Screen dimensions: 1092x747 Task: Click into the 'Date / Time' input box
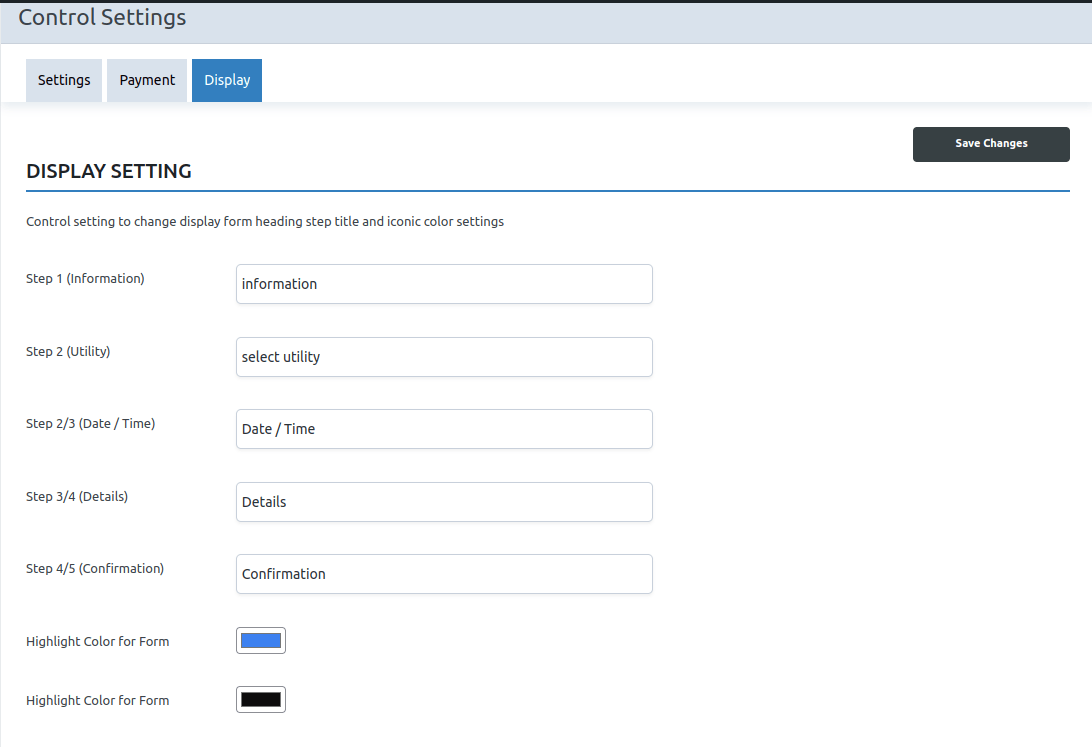click(x=444, y=429)
